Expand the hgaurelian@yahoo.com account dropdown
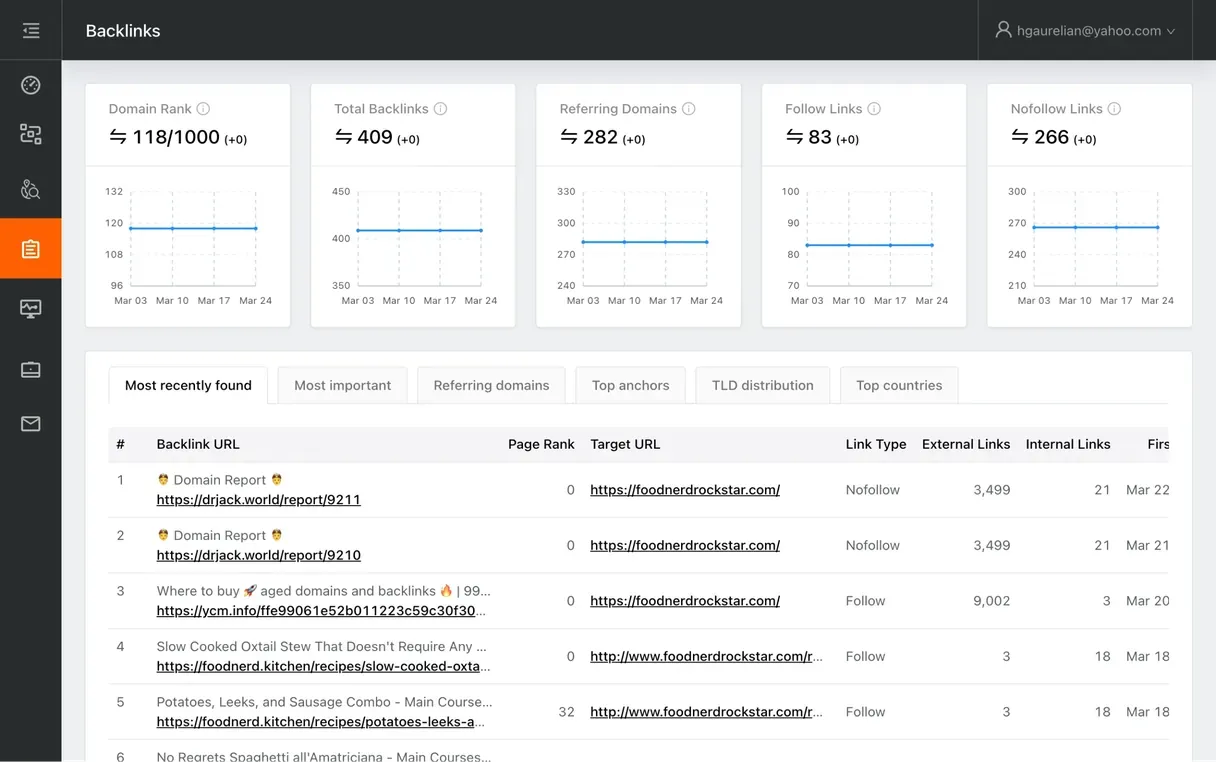The width and height of the screenshot is (1216, 762). pos(1085,30)
